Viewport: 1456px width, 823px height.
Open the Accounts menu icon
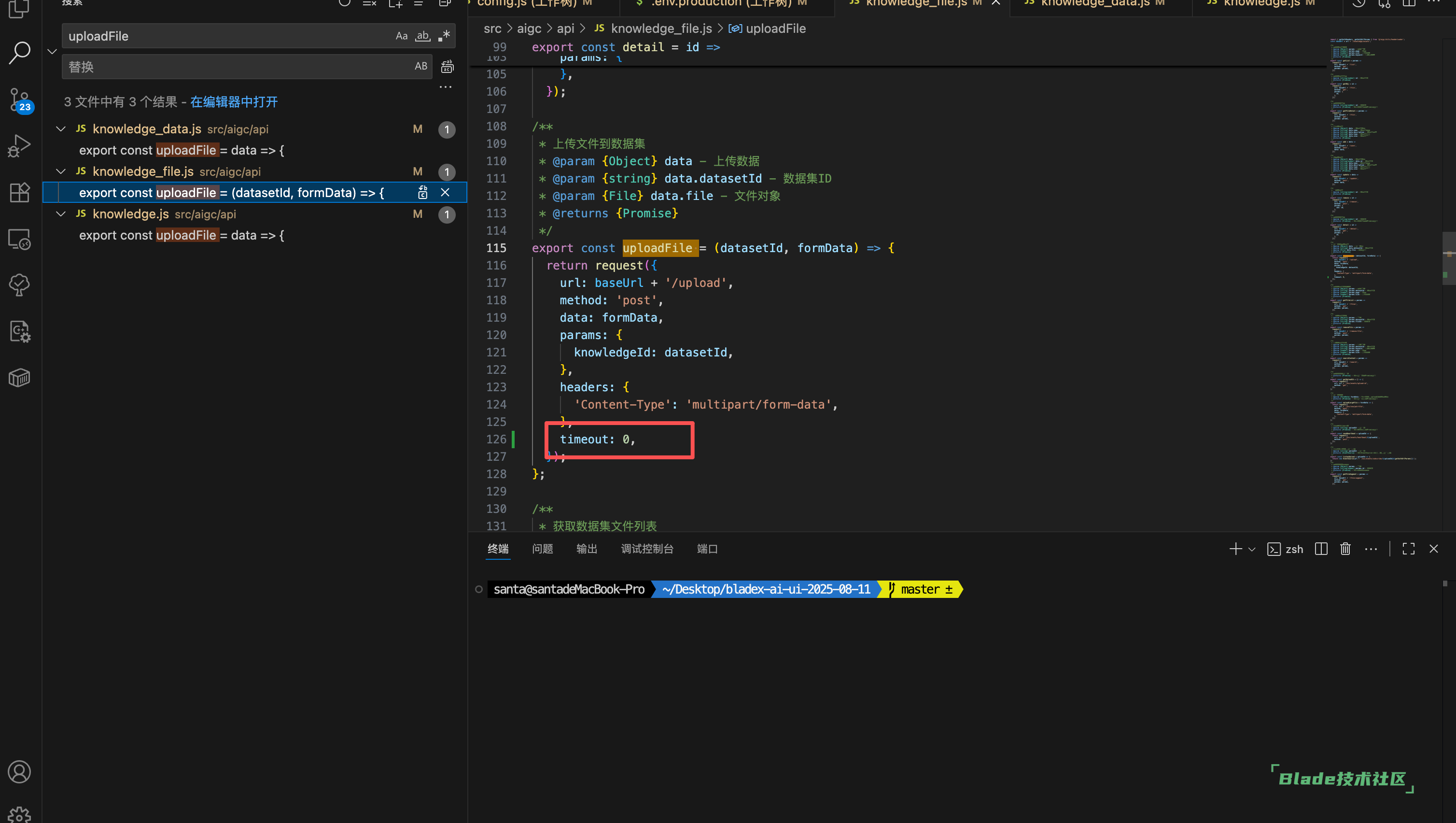[20, 772]
